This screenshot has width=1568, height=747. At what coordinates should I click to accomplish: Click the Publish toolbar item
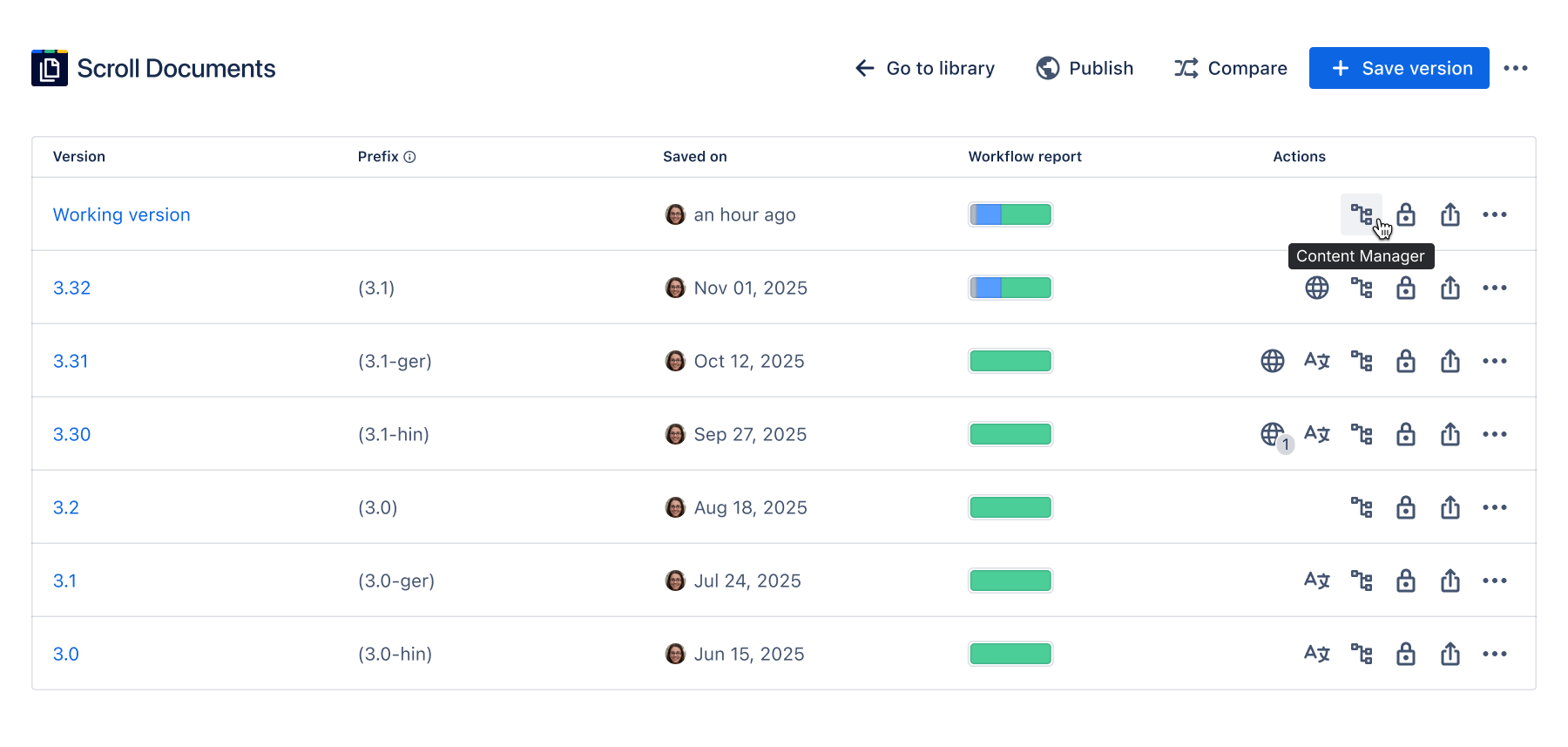pos(1085,68)
